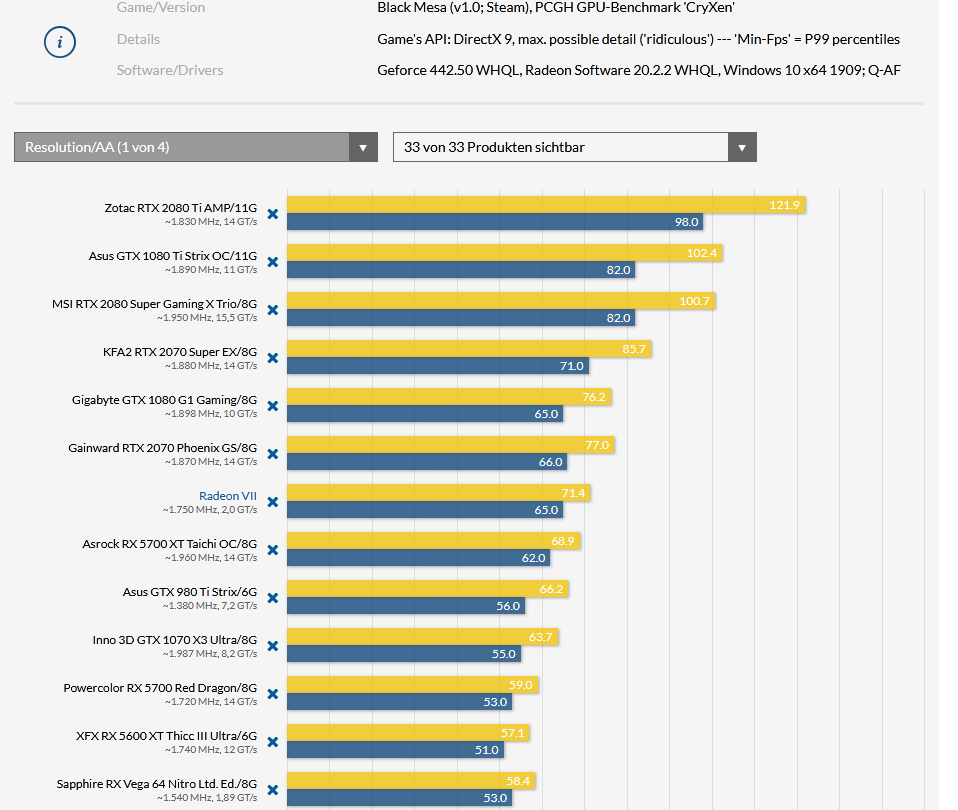Click the X icon beside Gainward RTX 2070 Phoenix
Screen dimensions: 958x810
pyautogui.click(x=271, y=453)
